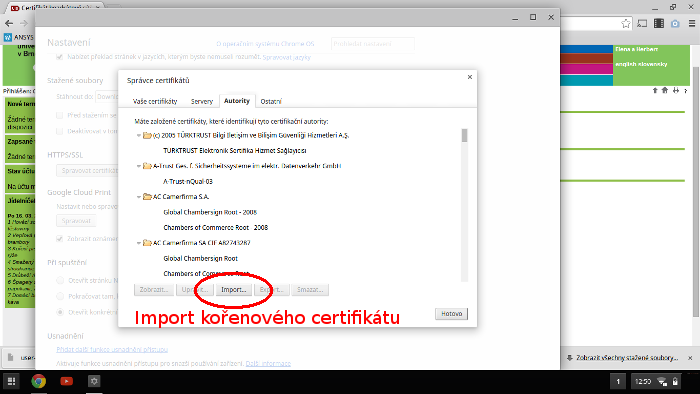Click the home icon on the page

point(665,91)
